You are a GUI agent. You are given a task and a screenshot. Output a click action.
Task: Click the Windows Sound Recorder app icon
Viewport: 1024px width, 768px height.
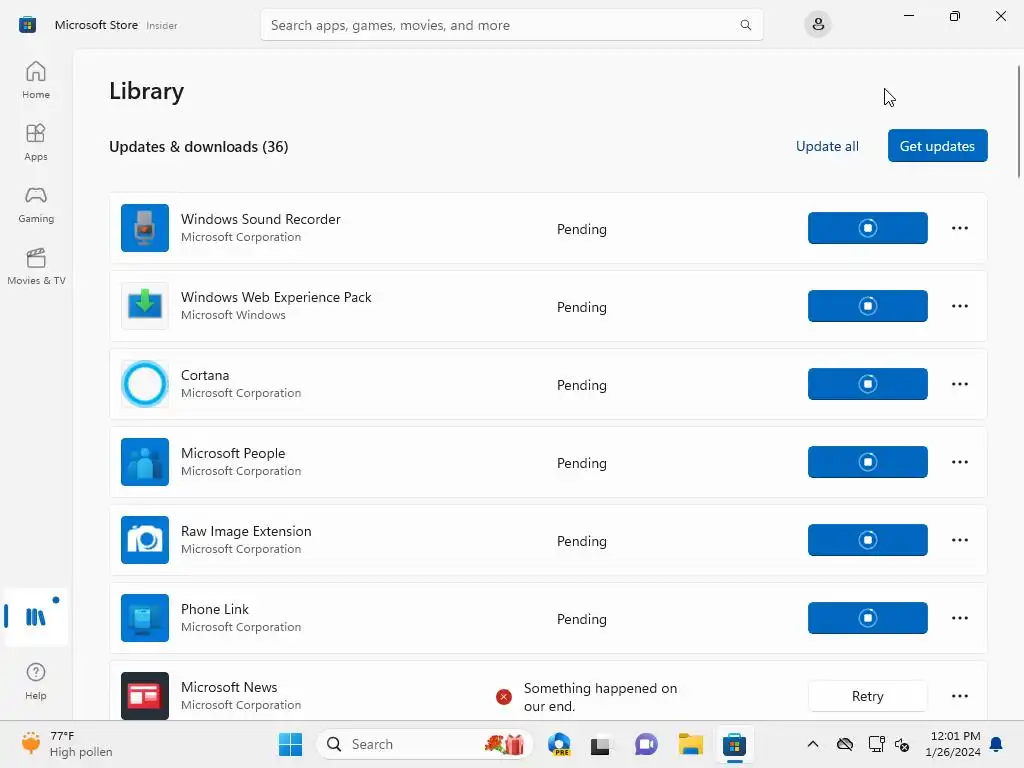click(145, 228)
